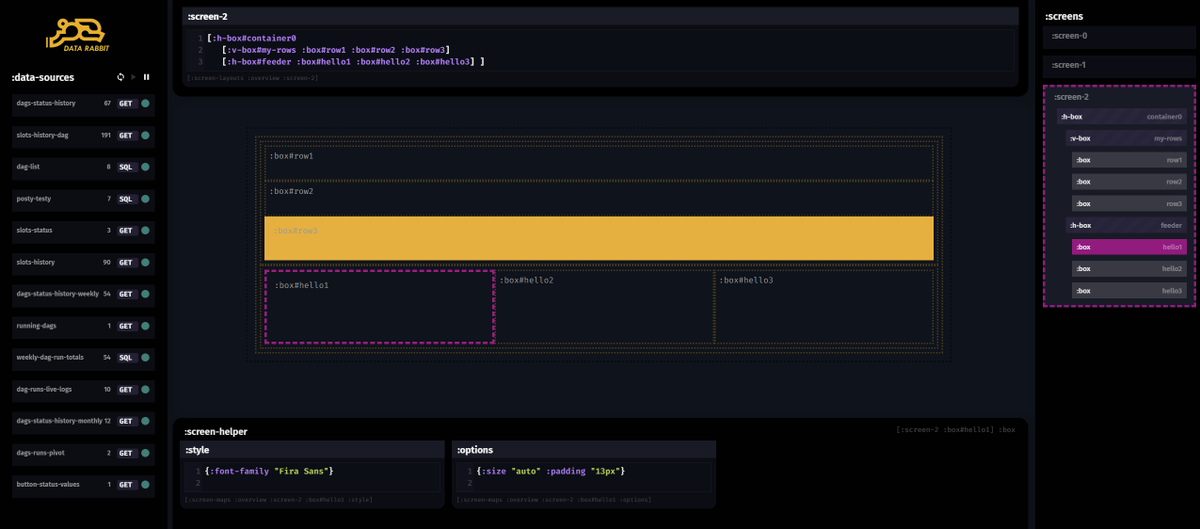Click the status dot for dags-runs-pivot
The image size is (1200, 529).
coord(145,453)
